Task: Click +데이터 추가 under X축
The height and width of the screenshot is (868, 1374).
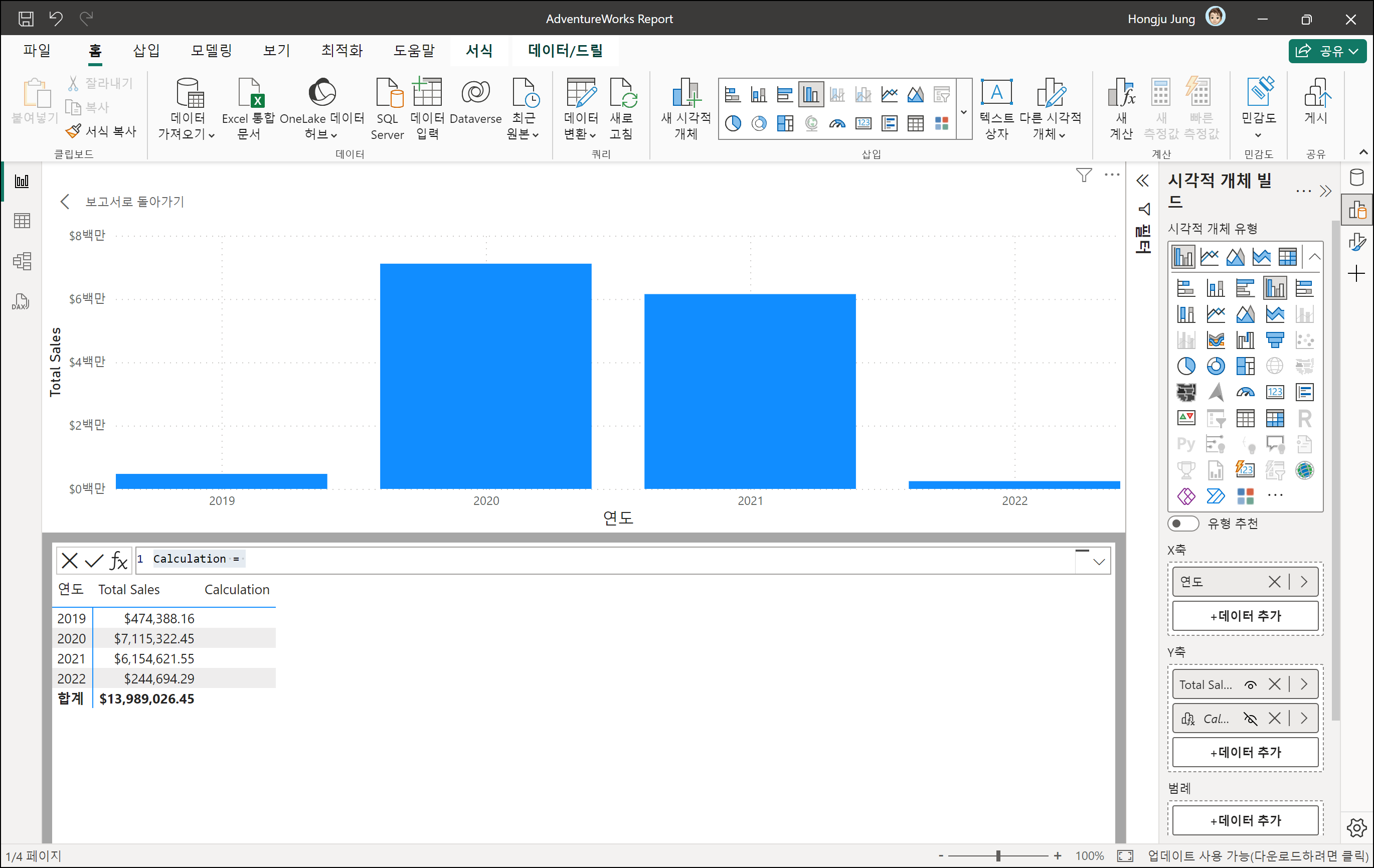Action: pos(1245,616)
